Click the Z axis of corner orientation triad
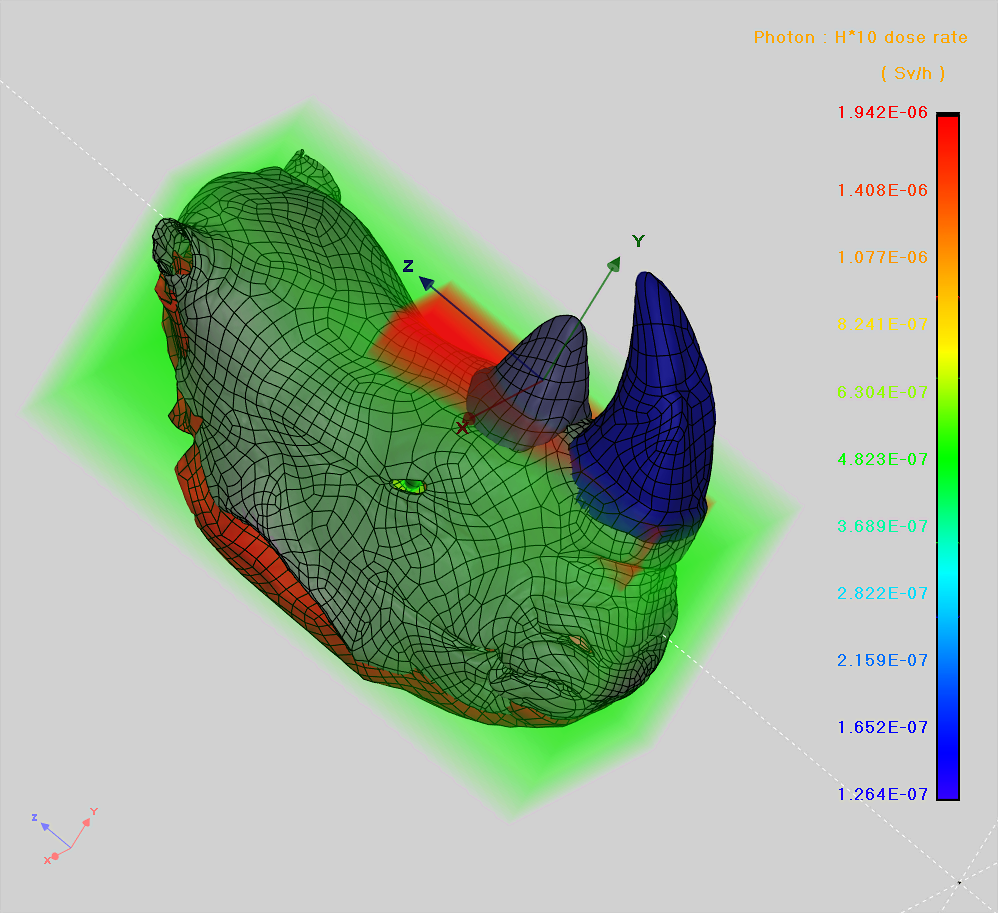The image size is (998, 913). (35, 818)
